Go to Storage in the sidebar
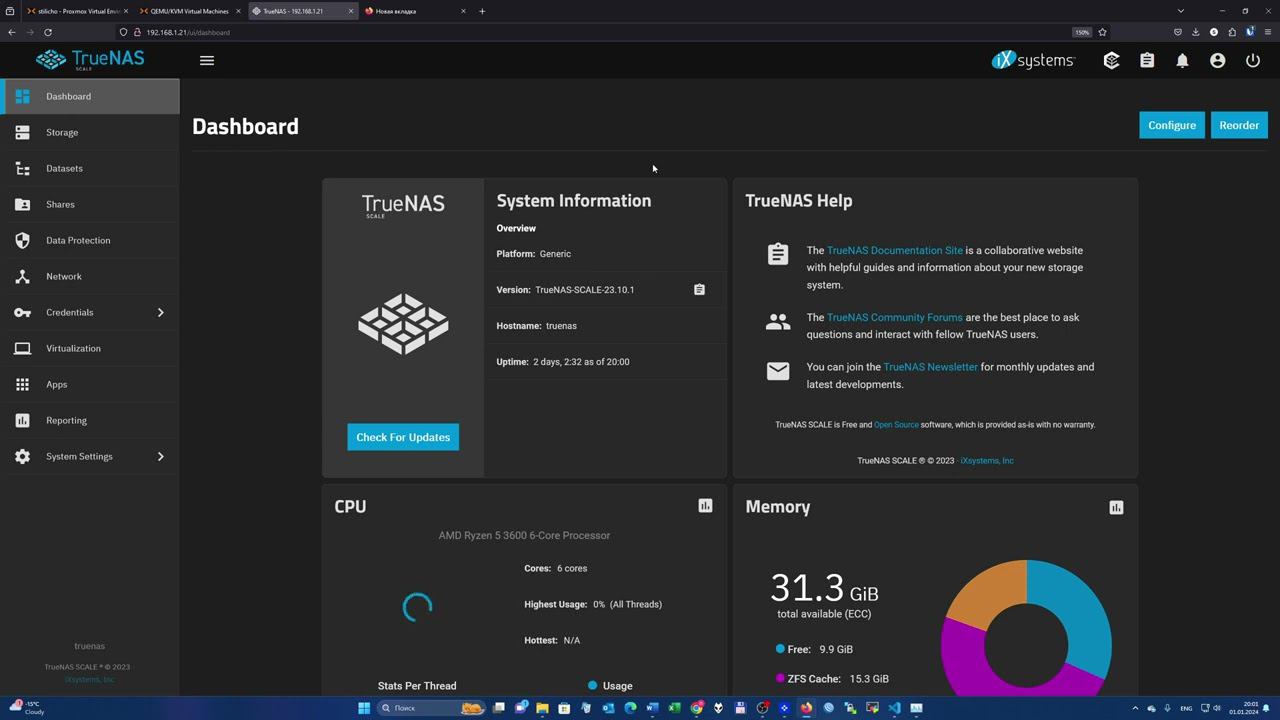Viewport: 1280px width, 720px height. 90,132
